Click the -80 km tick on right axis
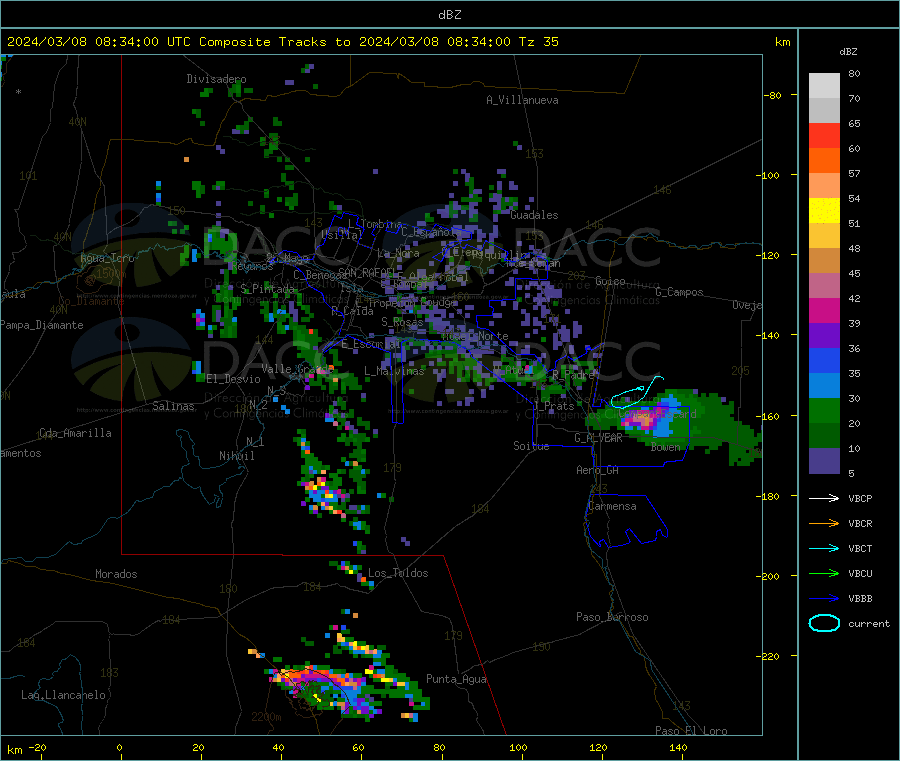 click(774, 95)
